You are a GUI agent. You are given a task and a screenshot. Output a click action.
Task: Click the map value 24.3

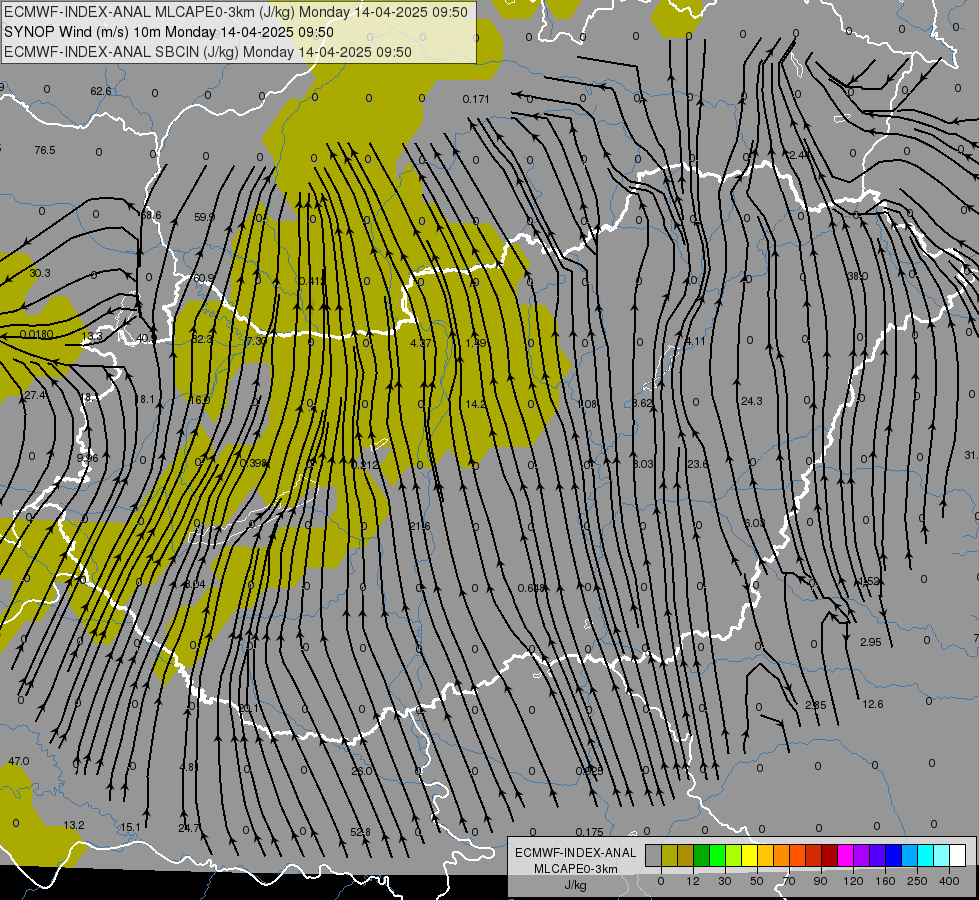(752, 401)
